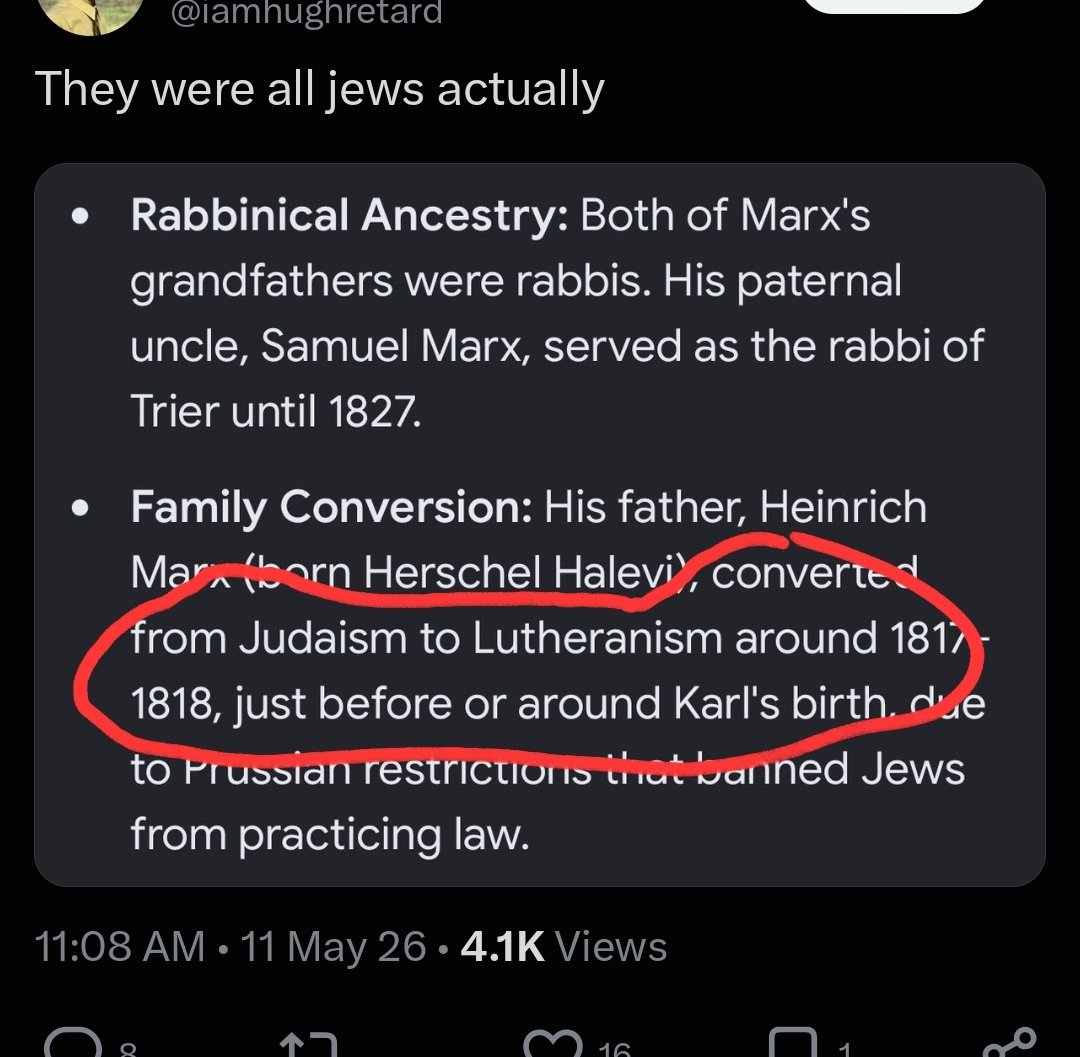Select the reply count 8
The image size is (1080, 1057).
[129, 1049]
